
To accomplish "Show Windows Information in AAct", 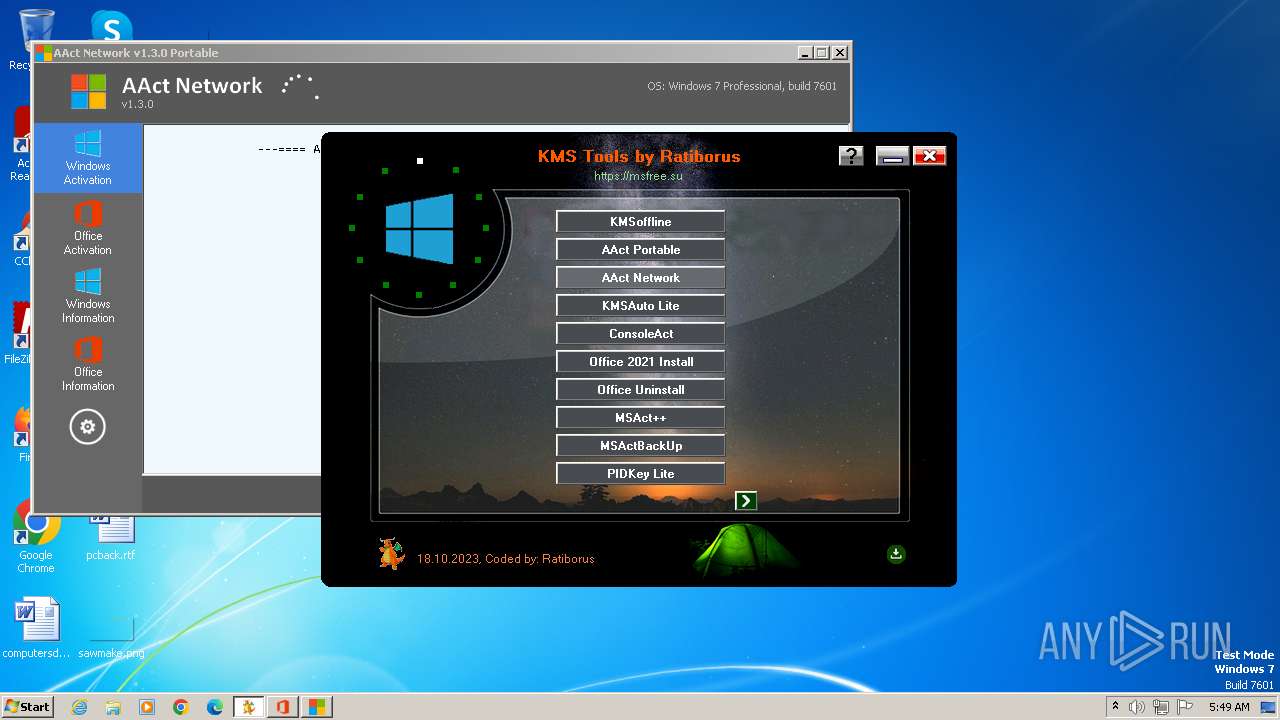I will tap(88, 296).
